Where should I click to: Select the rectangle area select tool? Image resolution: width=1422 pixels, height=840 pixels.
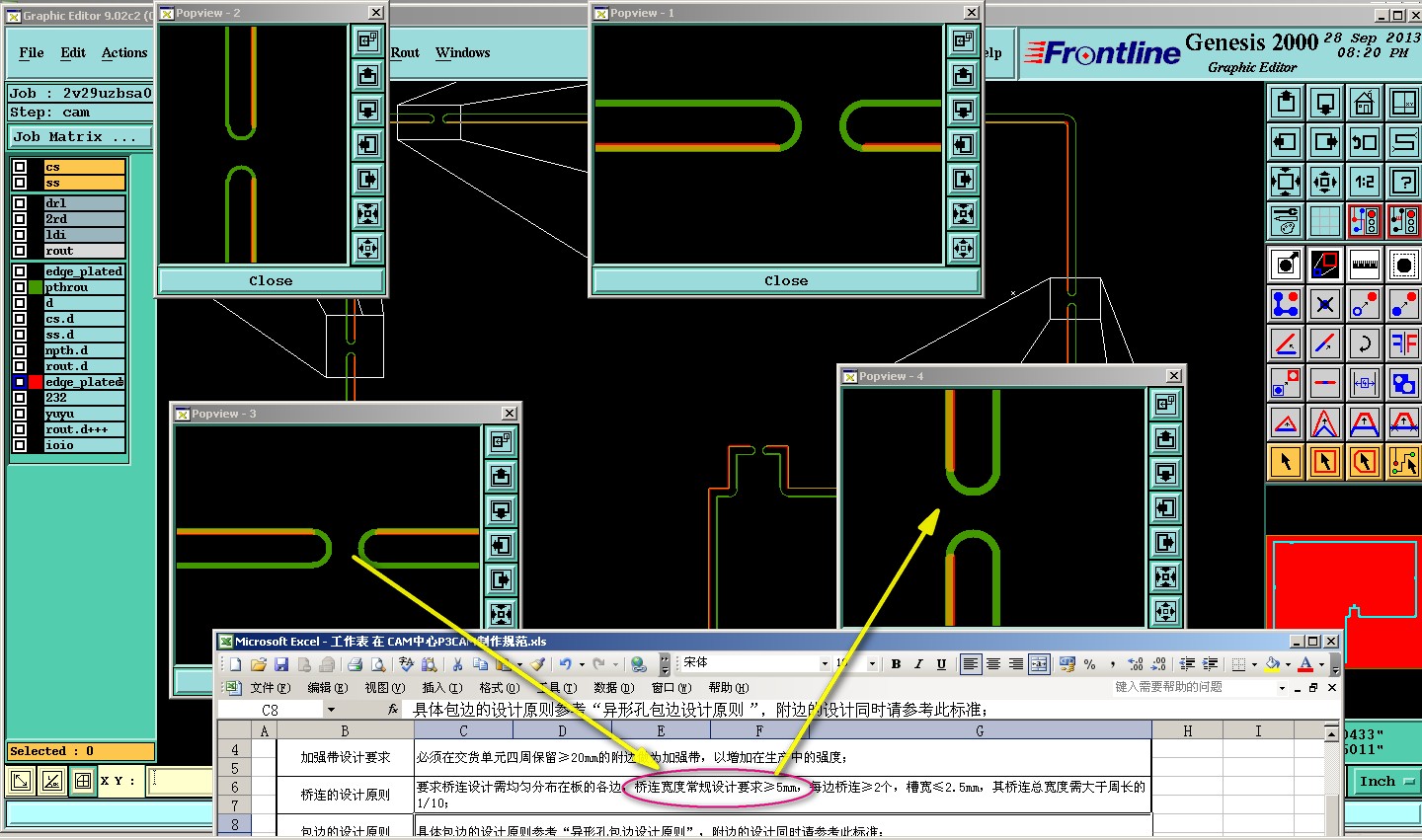pos(1325,461)
